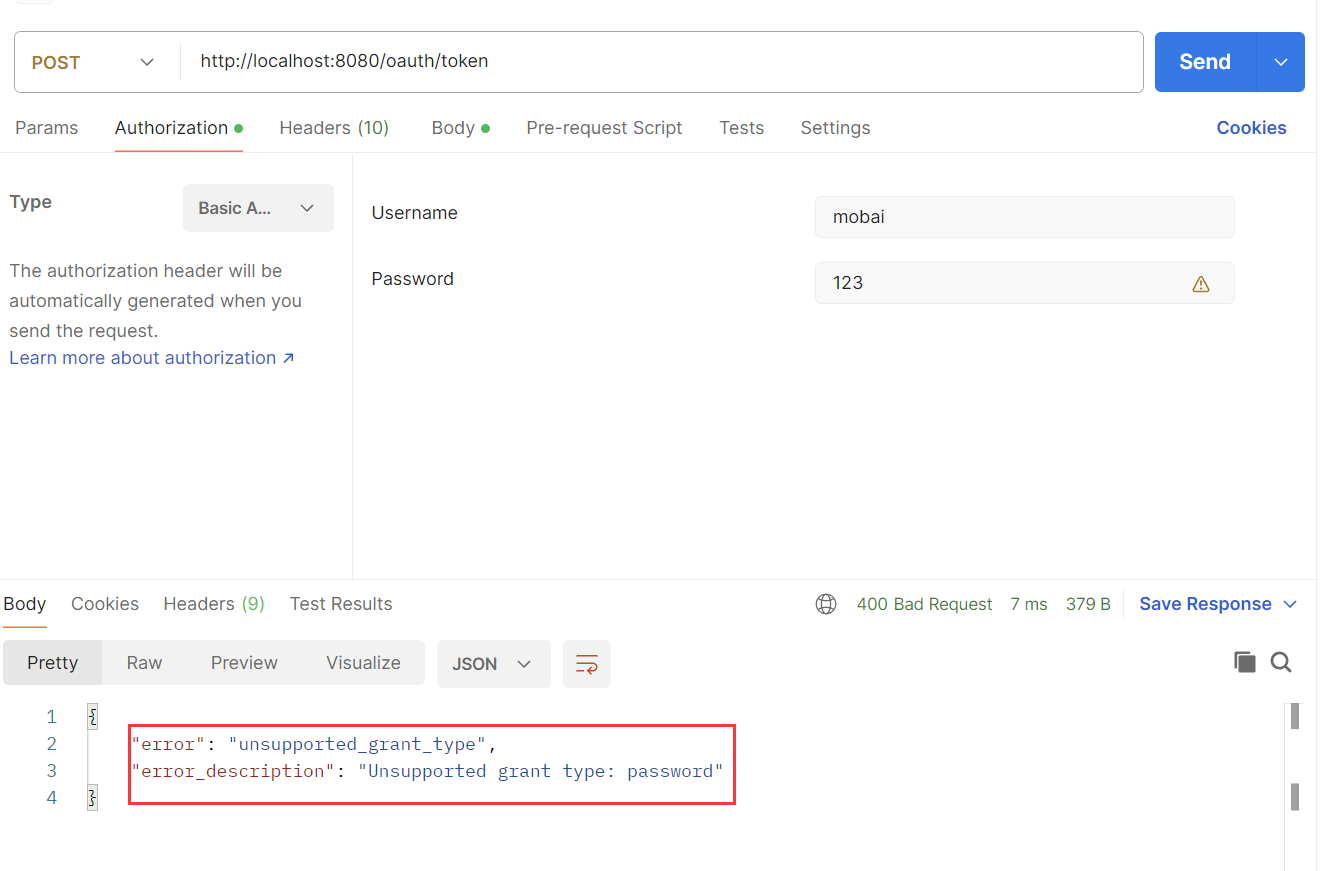Viewport: 1324px width, 871px height.
Task: Click the Send button
Action: click(x=1205, y=62)
